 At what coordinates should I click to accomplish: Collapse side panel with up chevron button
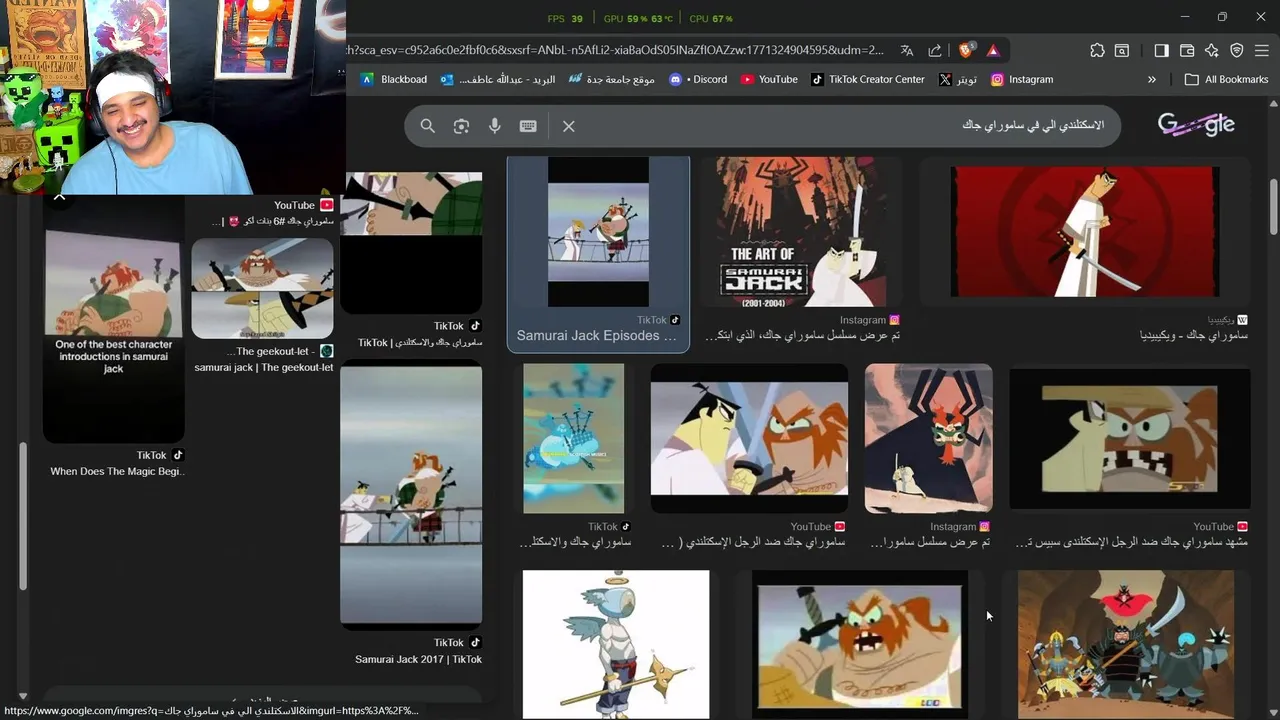(x=59, y=196)
